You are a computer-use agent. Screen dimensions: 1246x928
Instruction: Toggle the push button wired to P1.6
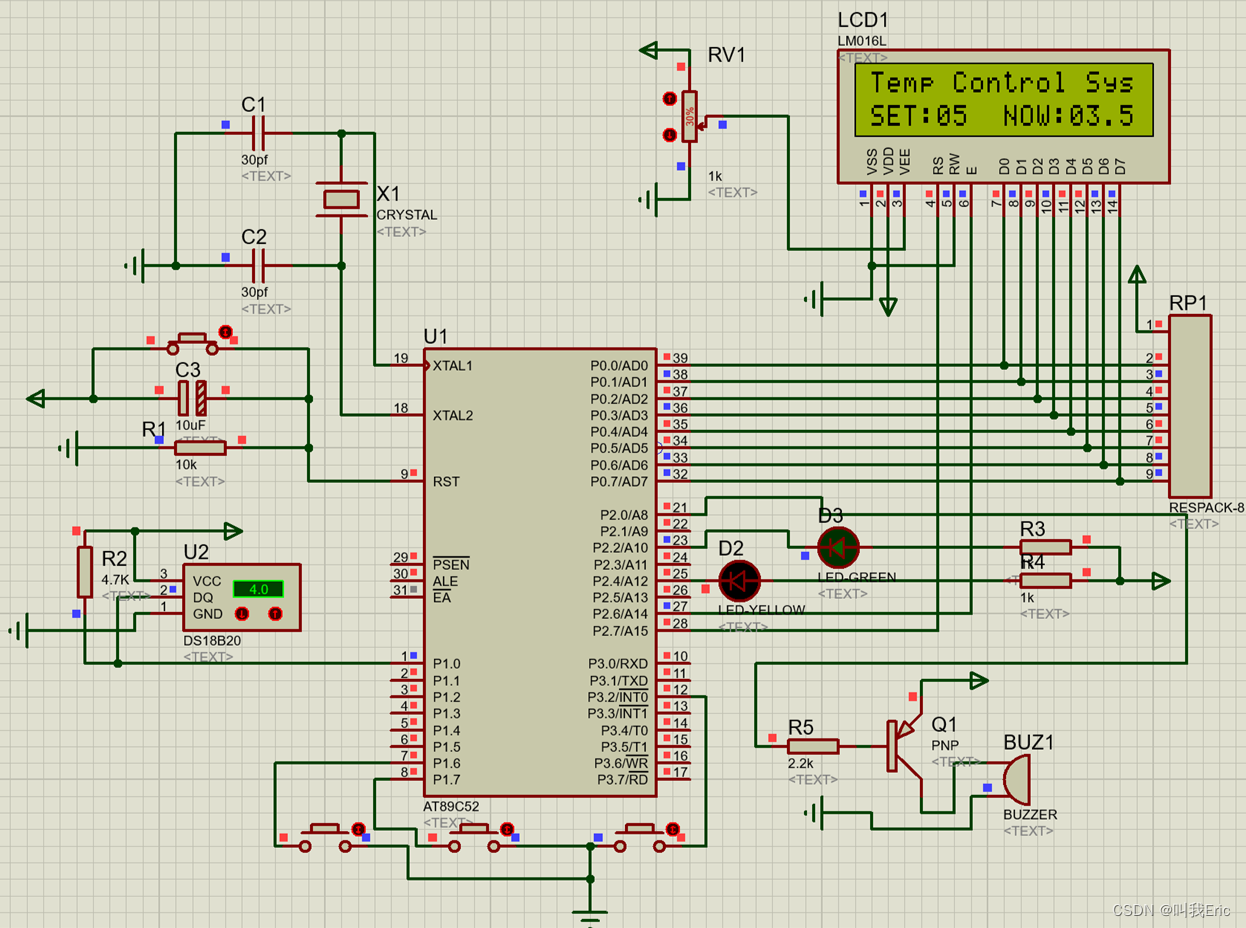point(325,837)
